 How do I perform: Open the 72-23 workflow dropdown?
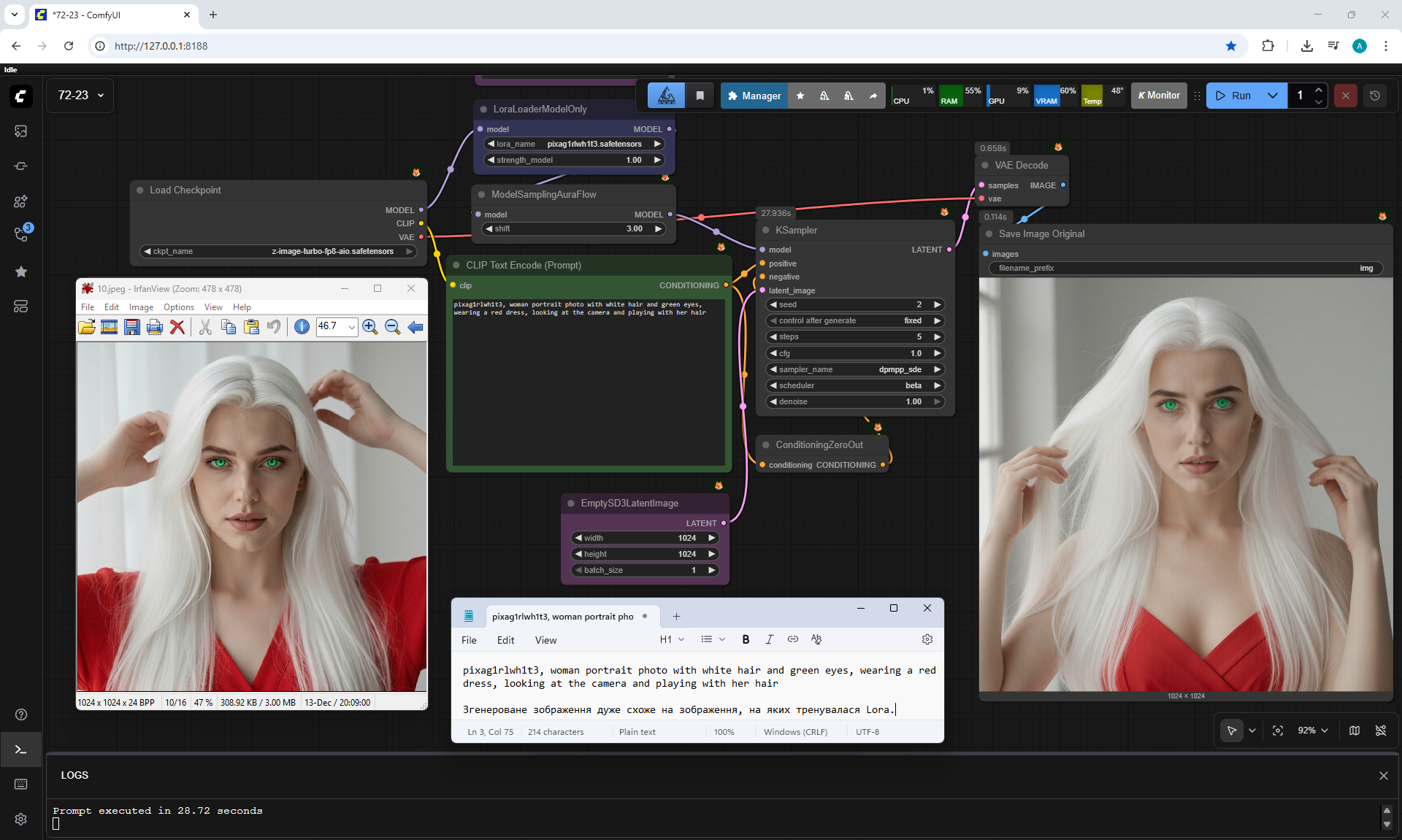[80, 96]
